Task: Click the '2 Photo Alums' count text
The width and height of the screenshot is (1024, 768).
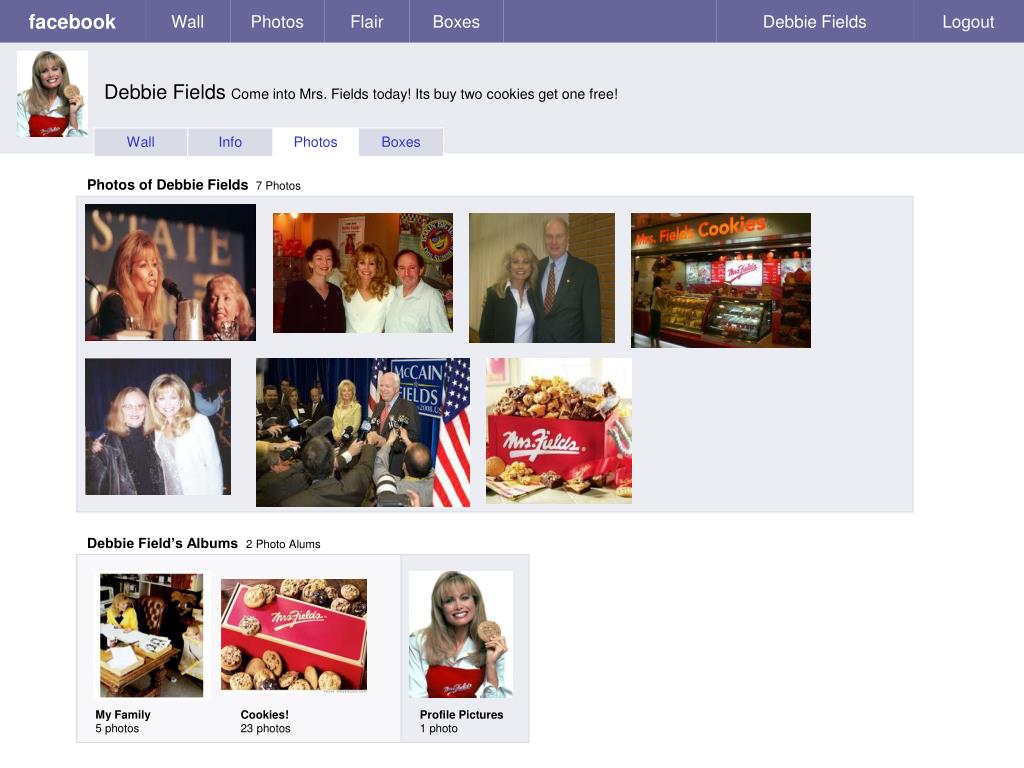Action: click(x=283, y=544)
